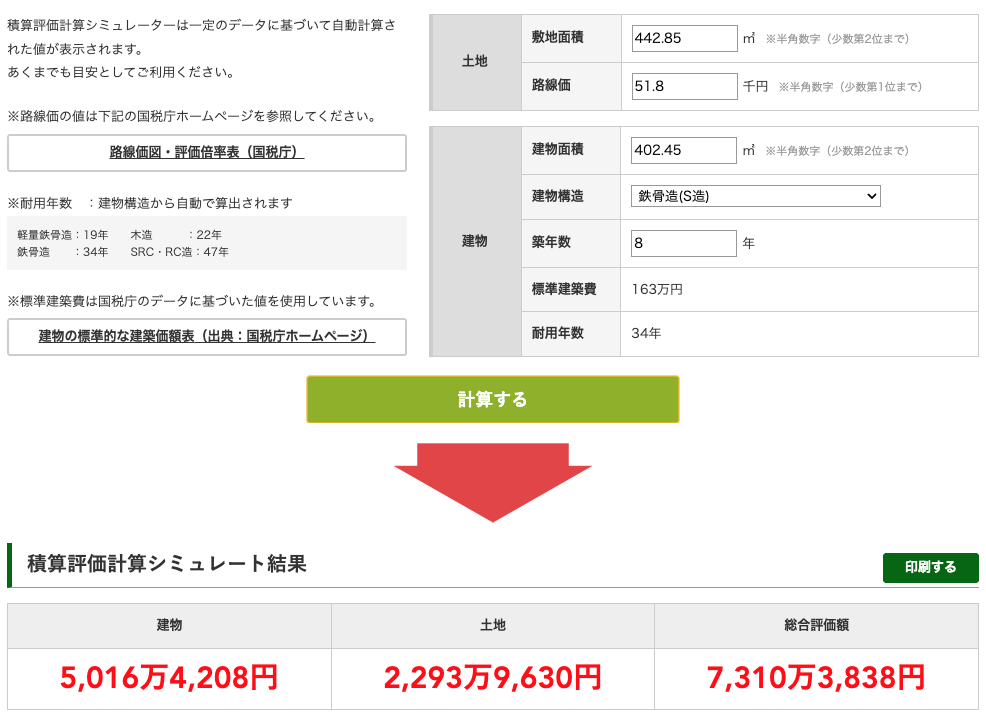Open the 路線価図・評価倍率表 link
Screen dimensions: 986x719
tap(207, 153)
